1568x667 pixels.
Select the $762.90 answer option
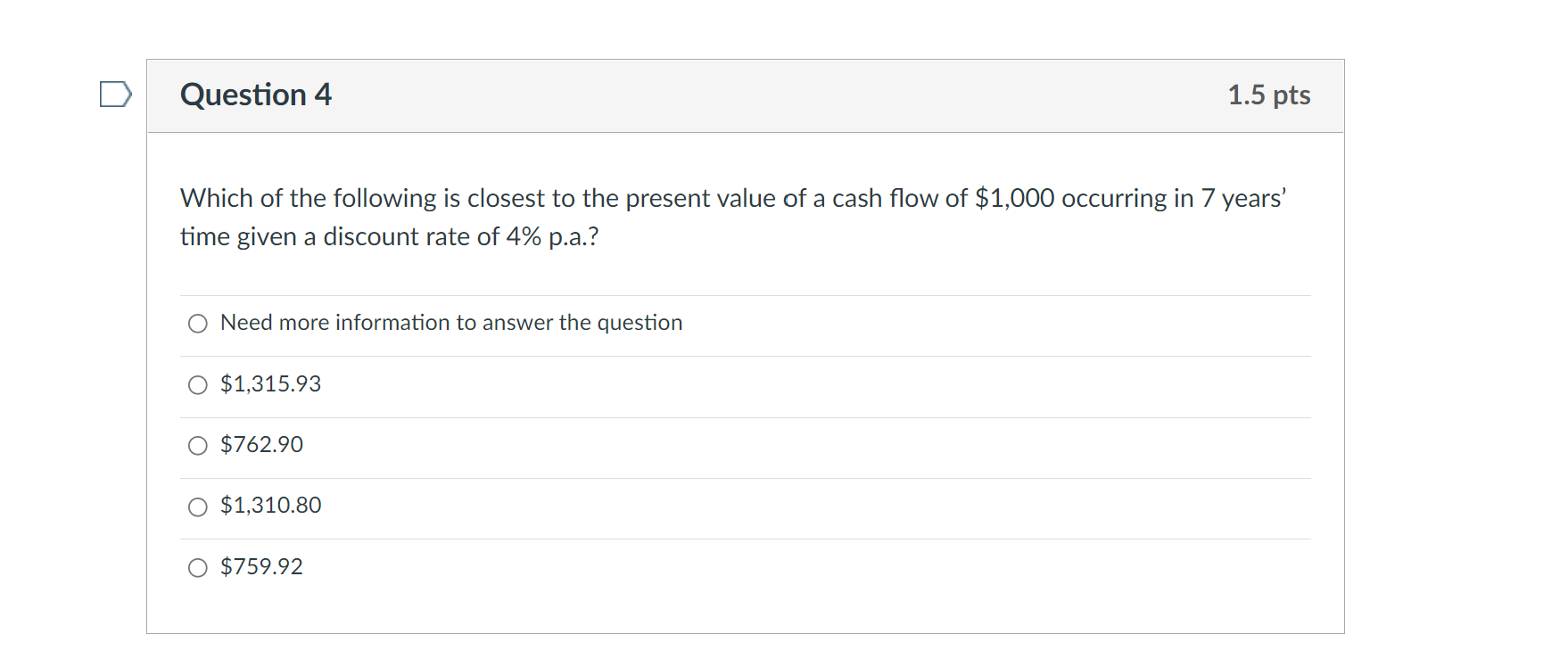click(x=196, y=446)
